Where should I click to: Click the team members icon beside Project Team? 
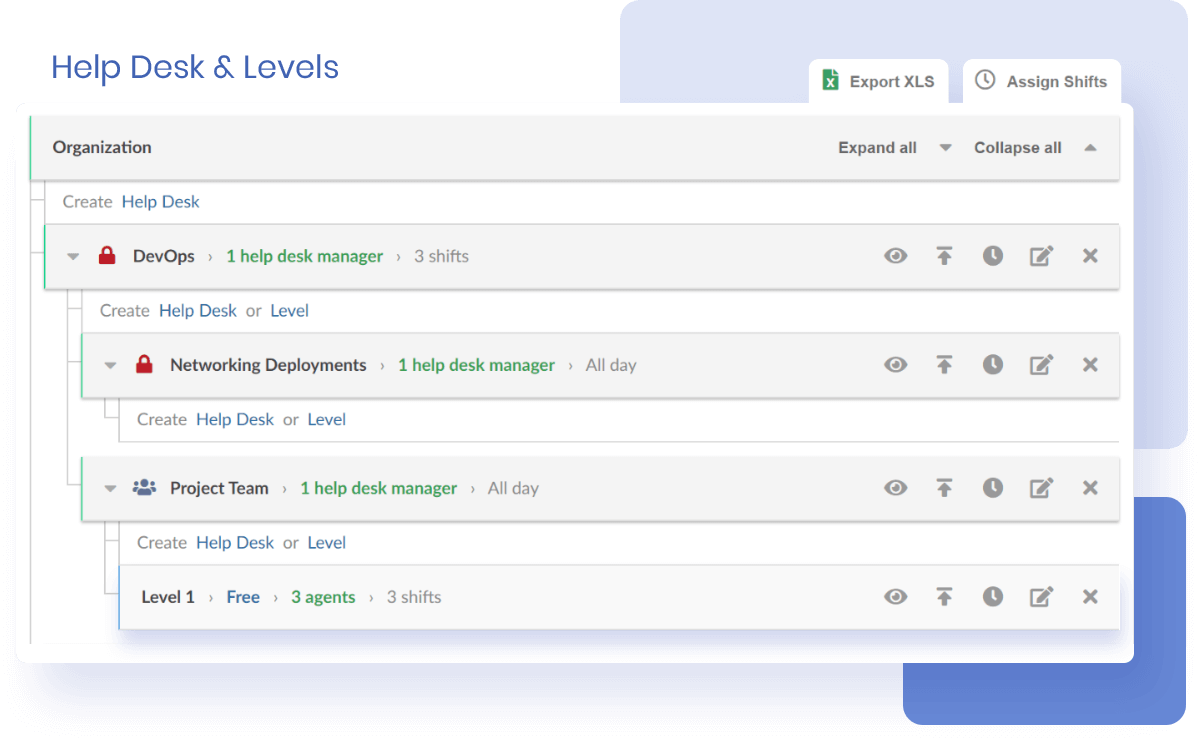click(x=144, y=487)
